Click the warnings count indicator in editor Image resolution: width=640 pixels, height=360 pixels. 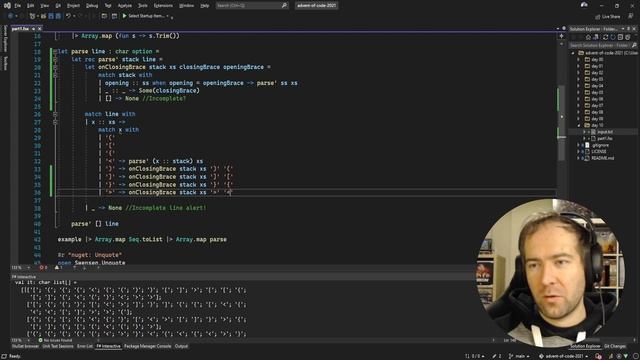59,268
